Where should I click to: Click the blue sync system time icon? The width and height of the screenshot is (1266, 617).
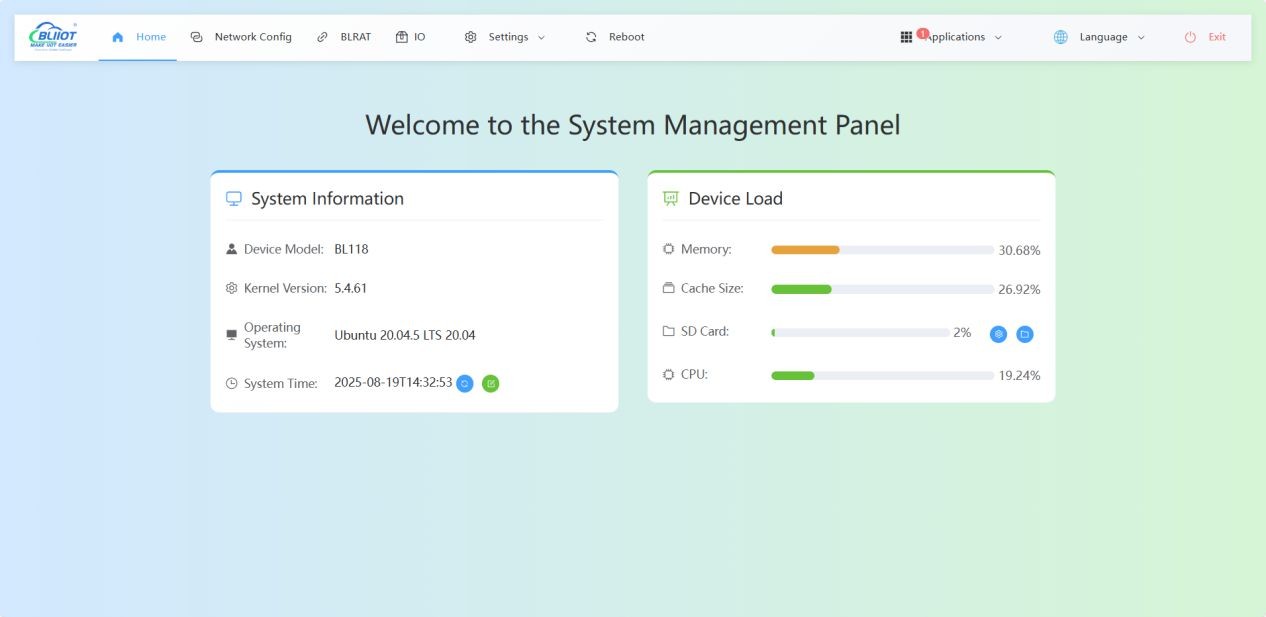click(465, 383)
